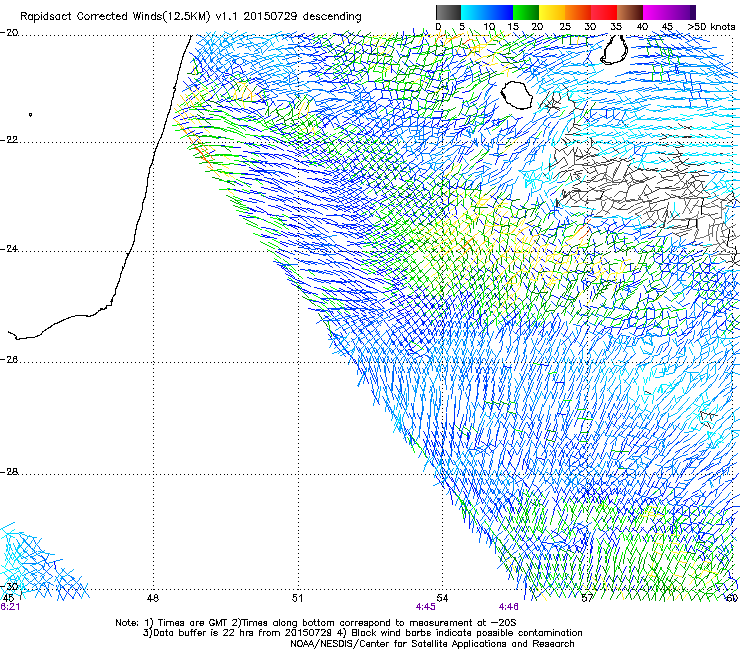Select the brown 35-40 knots legend swatch
The width and height of the screenshot is (740, 650).
[x=630, y=12]
